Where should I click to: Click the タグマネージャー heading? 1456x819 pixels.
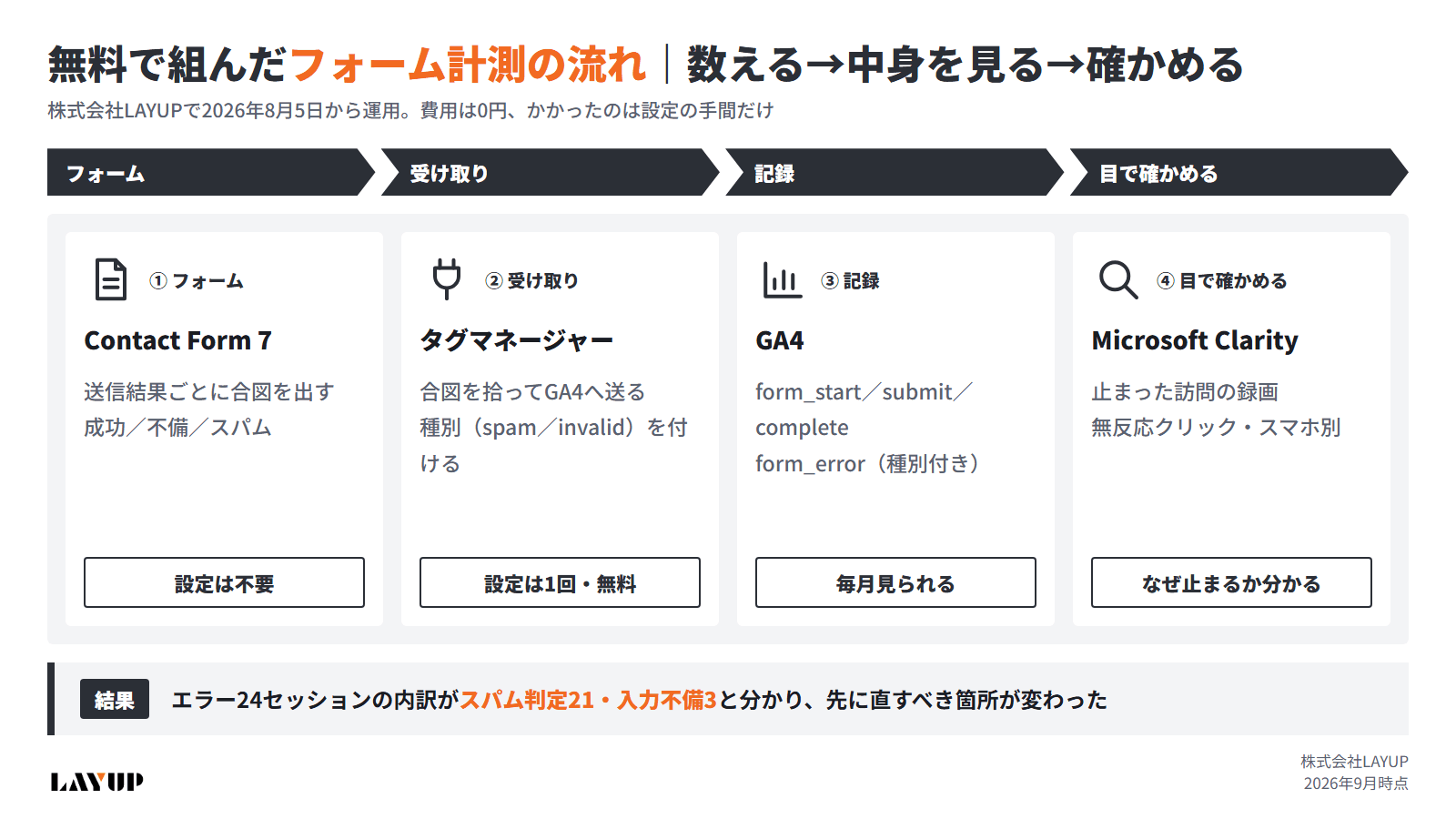(516, 340)
